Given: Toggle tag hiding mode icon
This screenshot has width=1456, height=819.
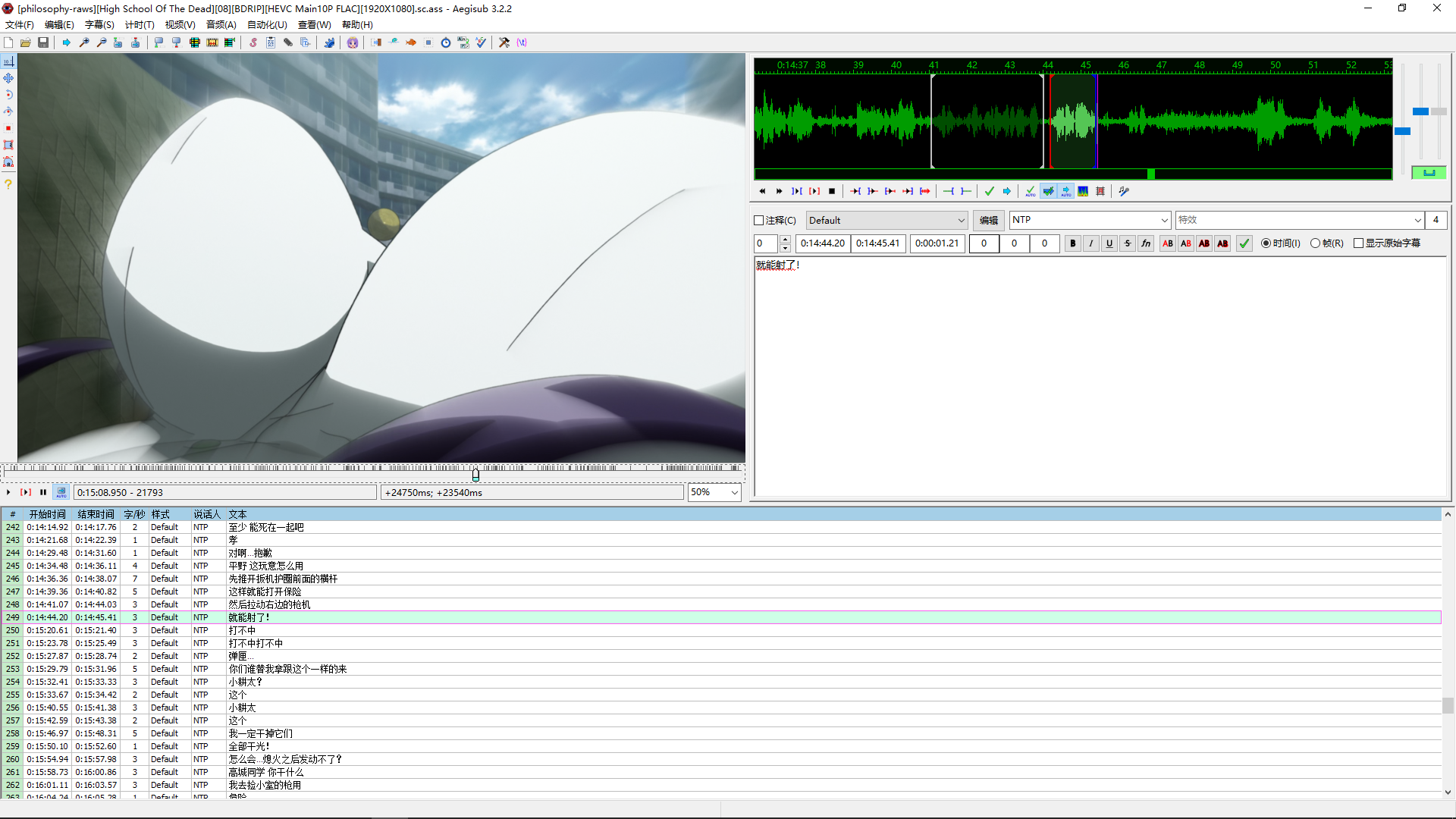Looking at the screenshot, I should pos(522,42).
